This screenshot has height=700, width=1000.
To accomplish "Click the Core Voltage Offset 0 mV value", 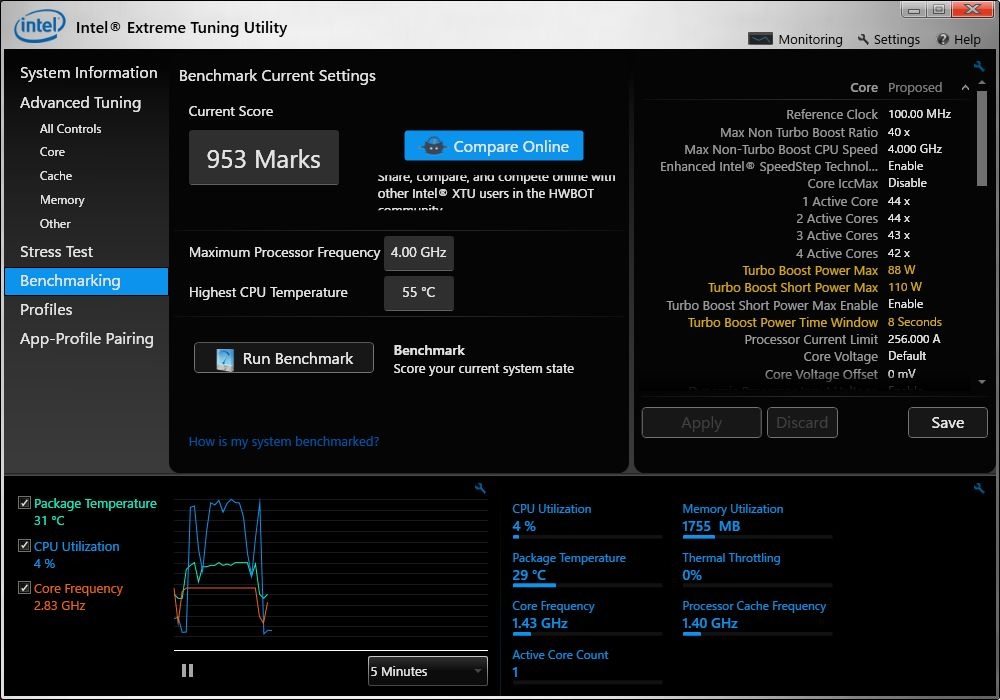I will [901, 374].
